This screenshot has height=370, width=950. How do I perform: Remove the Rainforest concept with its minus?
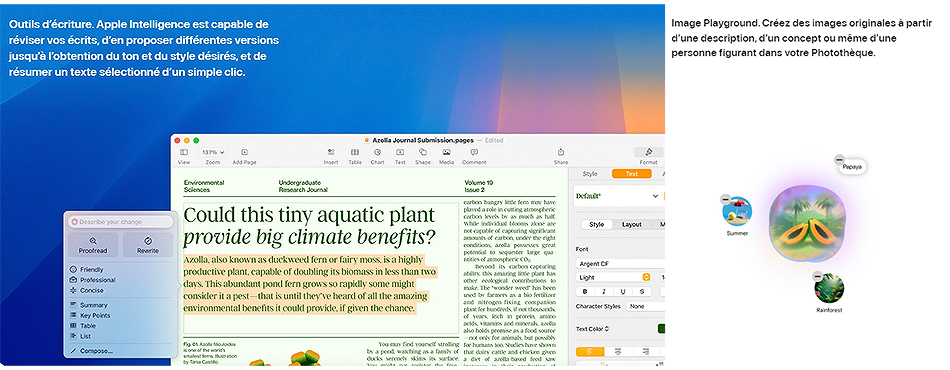coord(817,276)
